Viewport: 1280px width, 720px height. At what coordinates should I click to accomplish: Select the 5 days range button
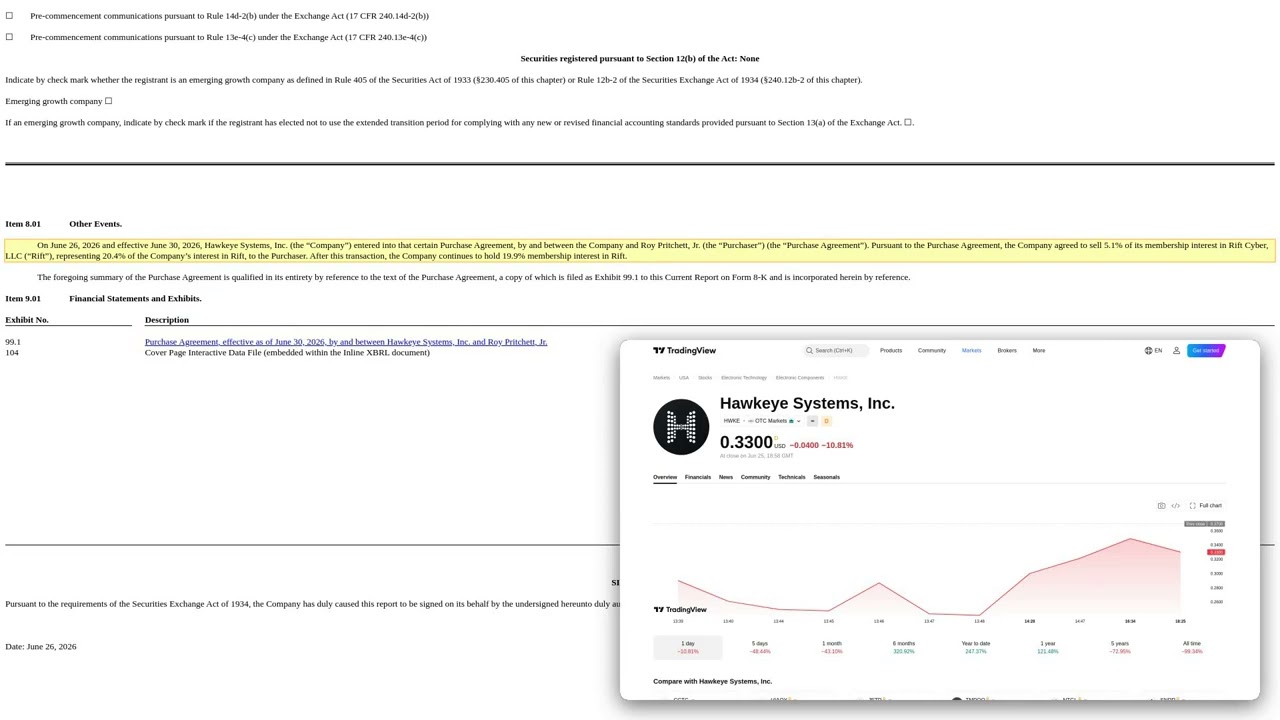tap(760, 647)
